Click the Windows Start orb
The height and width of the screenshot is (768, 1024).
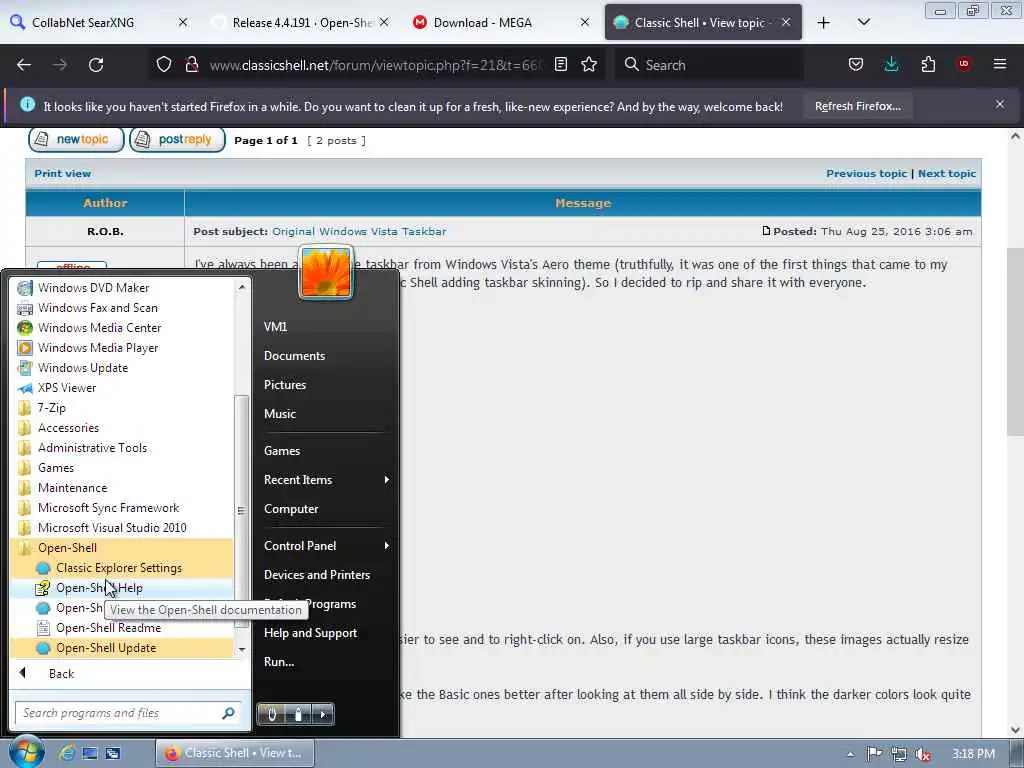point(26,752)
